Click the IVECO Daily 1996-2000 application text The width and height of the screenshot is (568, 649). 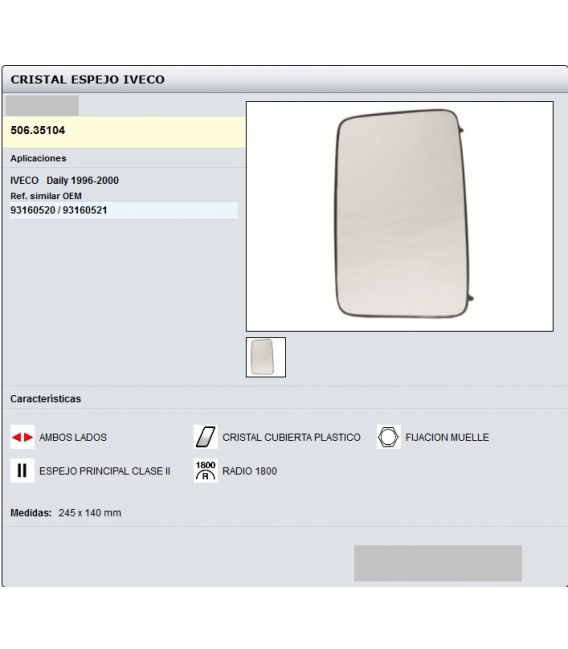point(65,180)
